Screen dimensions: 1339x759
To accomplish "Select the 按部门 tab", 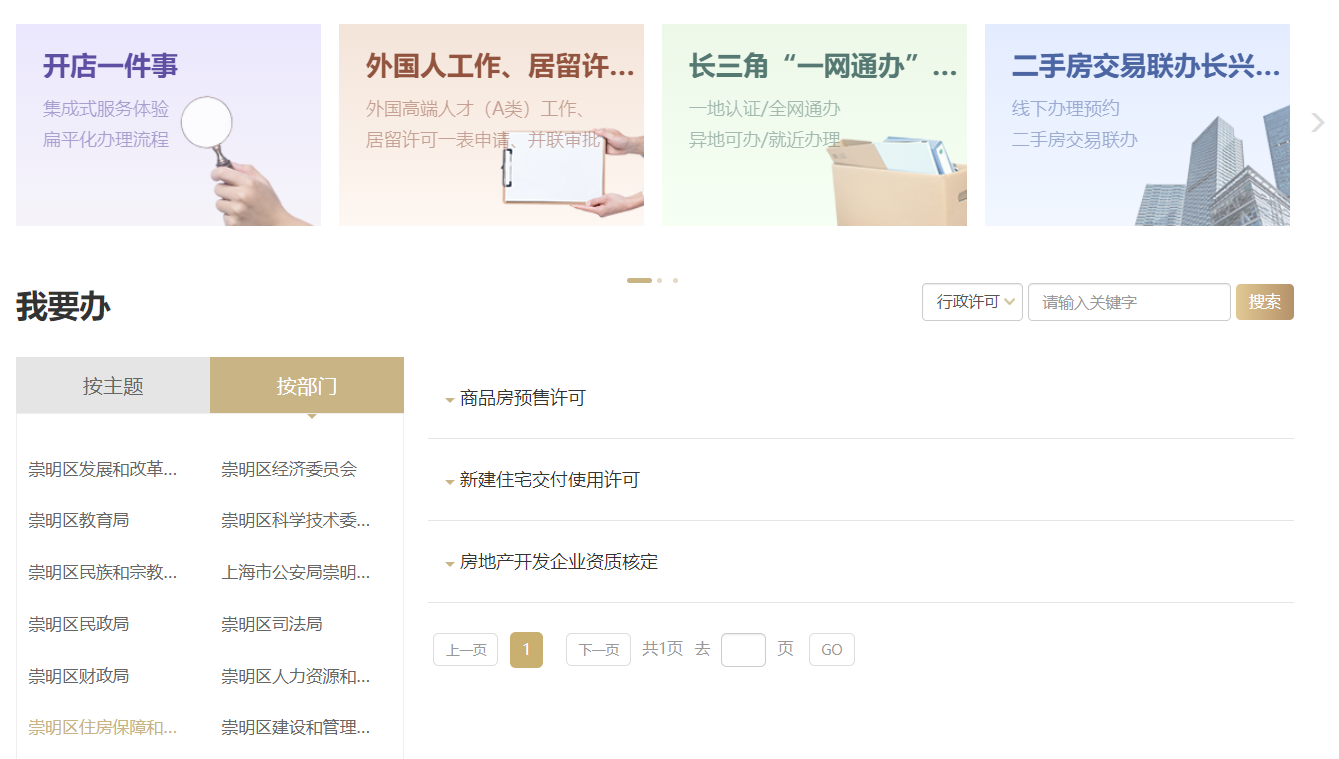I will (307, 385).
